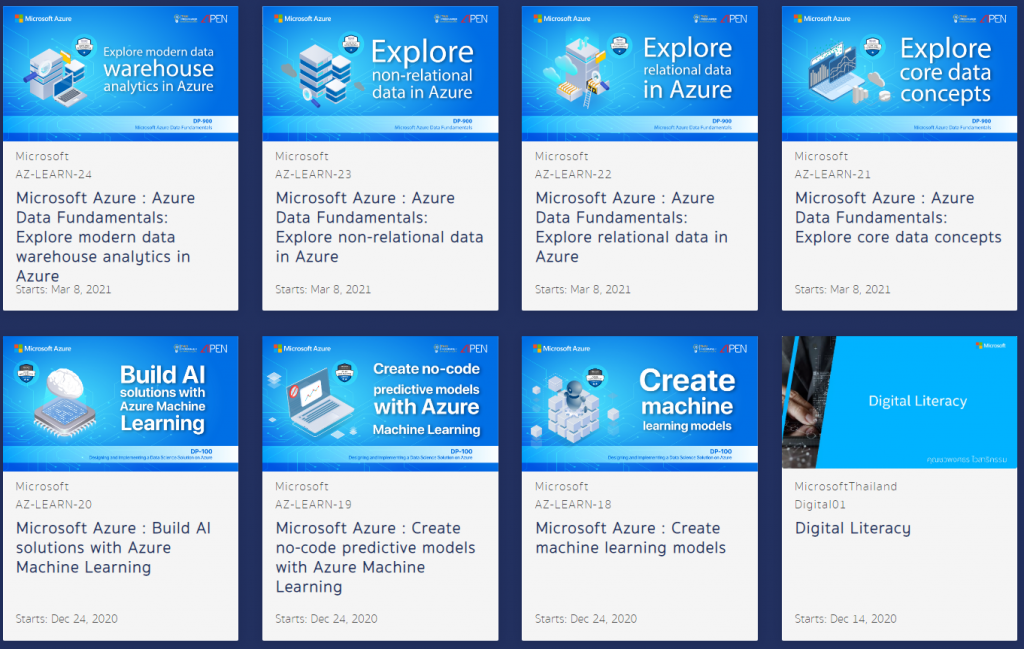This screenshot has width=1024, height=649.
Task: Click the database building illustration in the AZ-LEARN-22 banner
Action: (x=578, y=73)
